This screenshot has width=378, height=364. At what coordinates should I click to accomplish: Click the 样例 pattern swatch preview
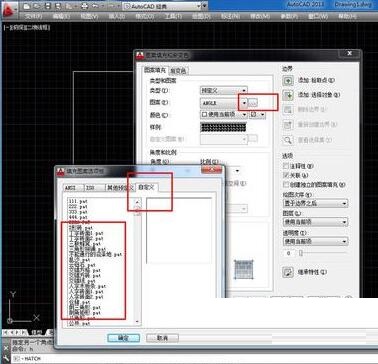point(223,127)
